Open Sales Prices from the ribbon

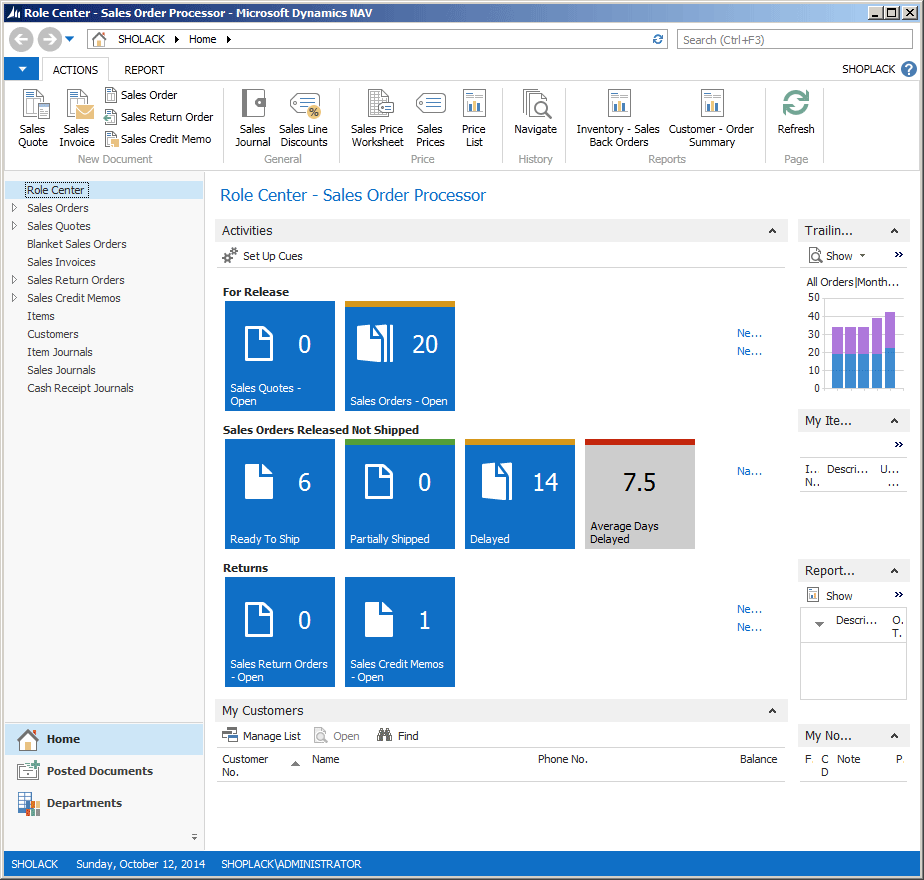click(430, 118)
